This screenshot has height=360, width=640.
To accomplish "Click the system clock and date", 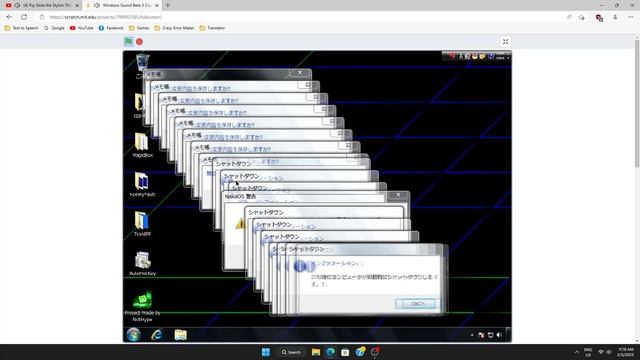I will 625,352.
